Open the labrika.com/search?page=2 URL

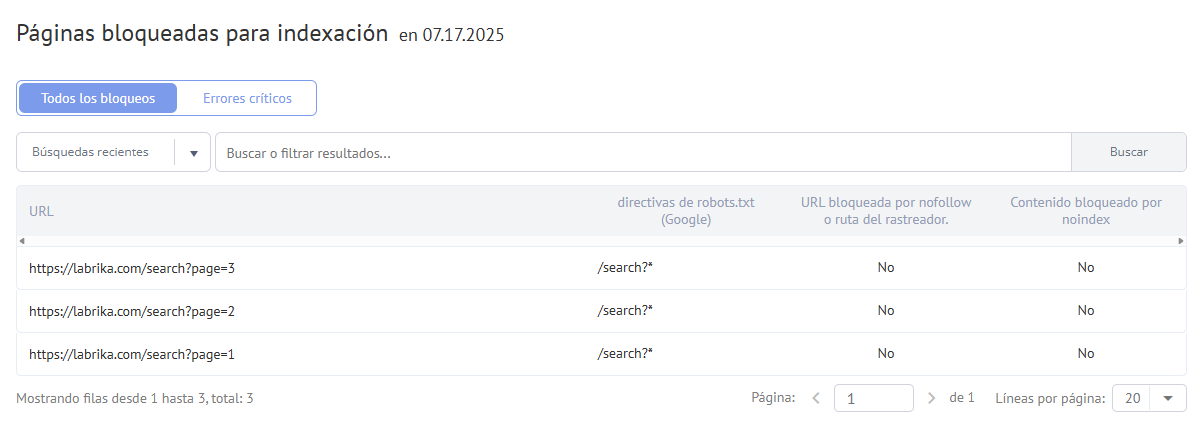132,311
